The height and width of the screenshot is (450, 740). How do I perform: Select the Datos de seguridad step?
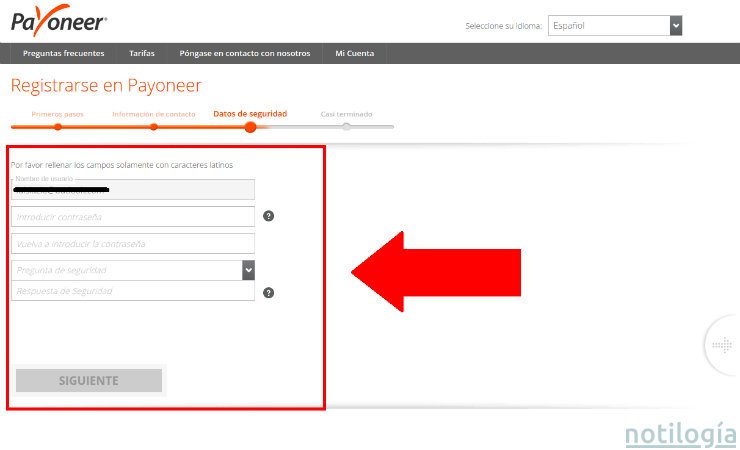pos(250,114)
